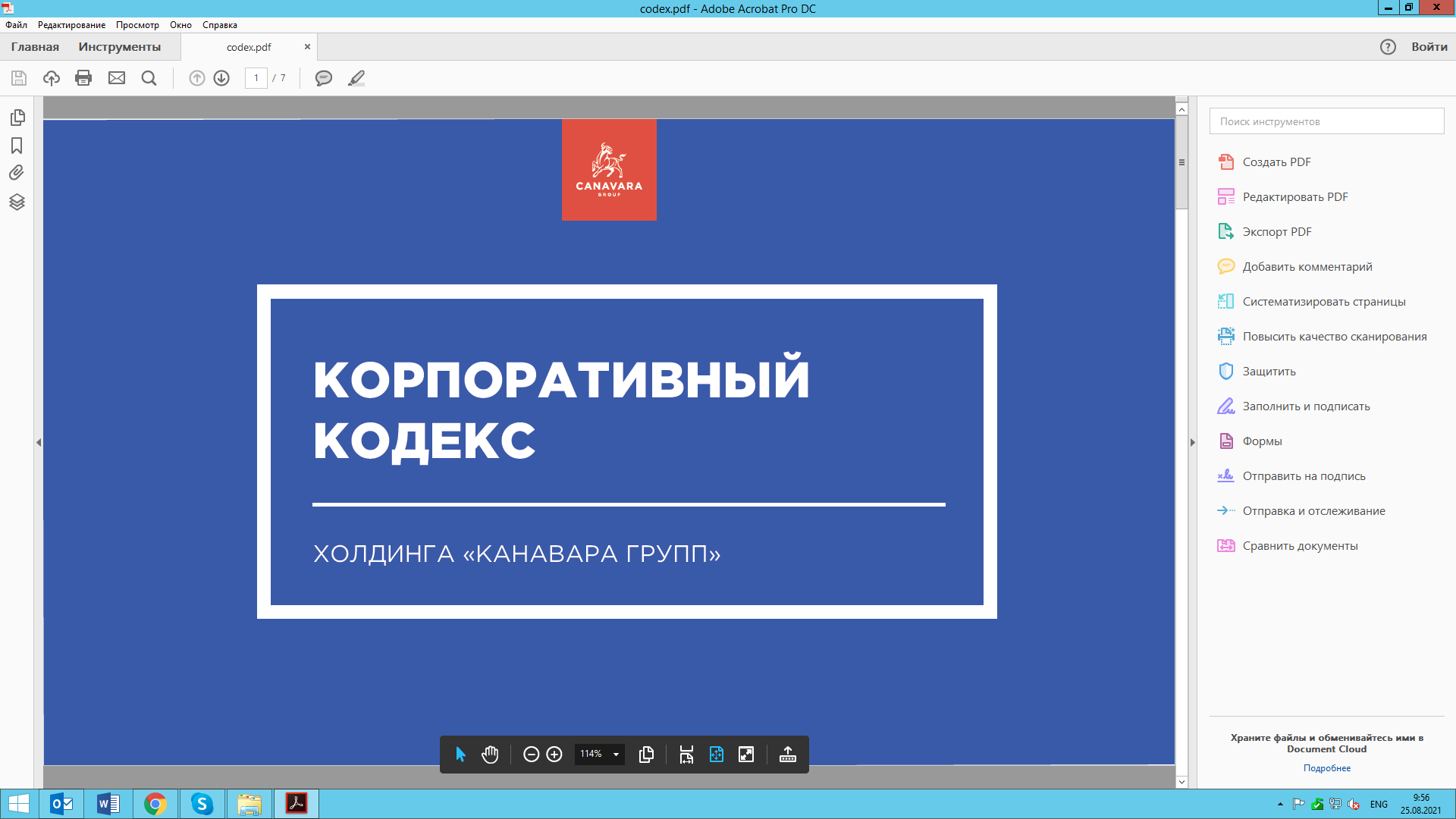The width and height of the screenshot is (1456, 819).
Task: Go to next page arrow
Action: 221,78
